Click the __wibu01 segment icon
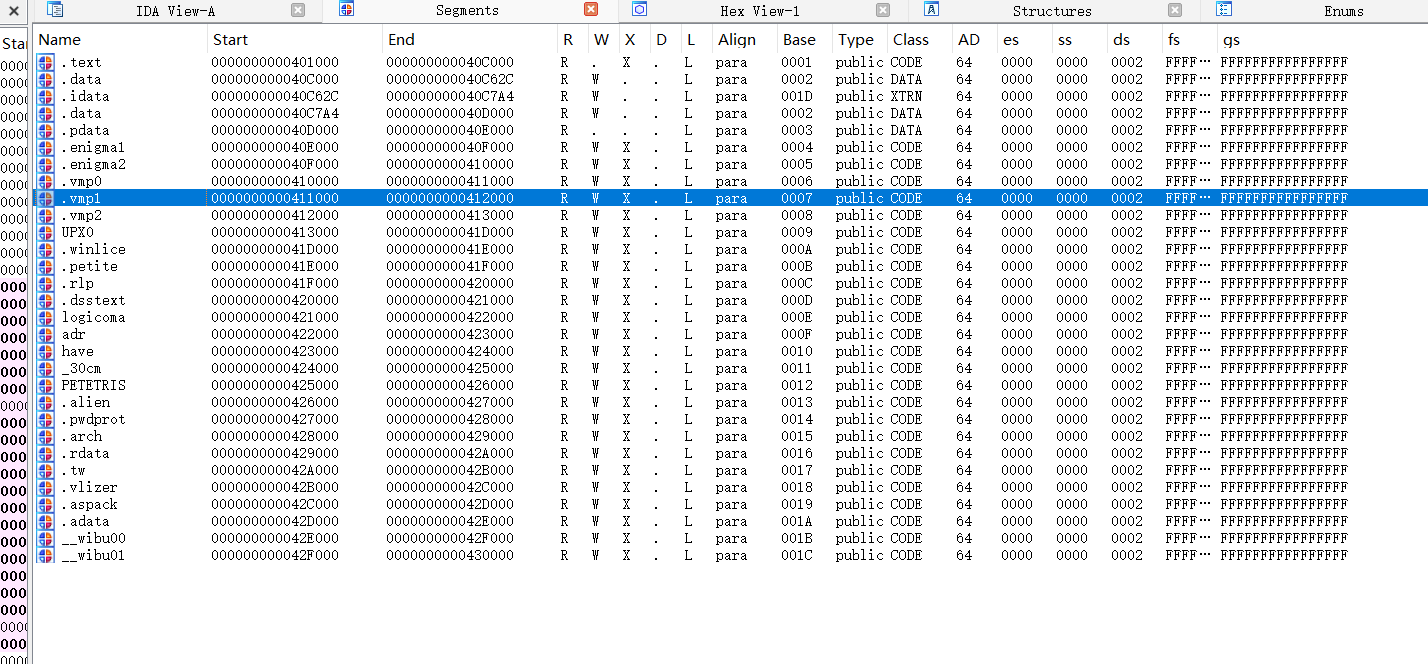Viewport: 1428px width, 664px height. tap(46, 555)
